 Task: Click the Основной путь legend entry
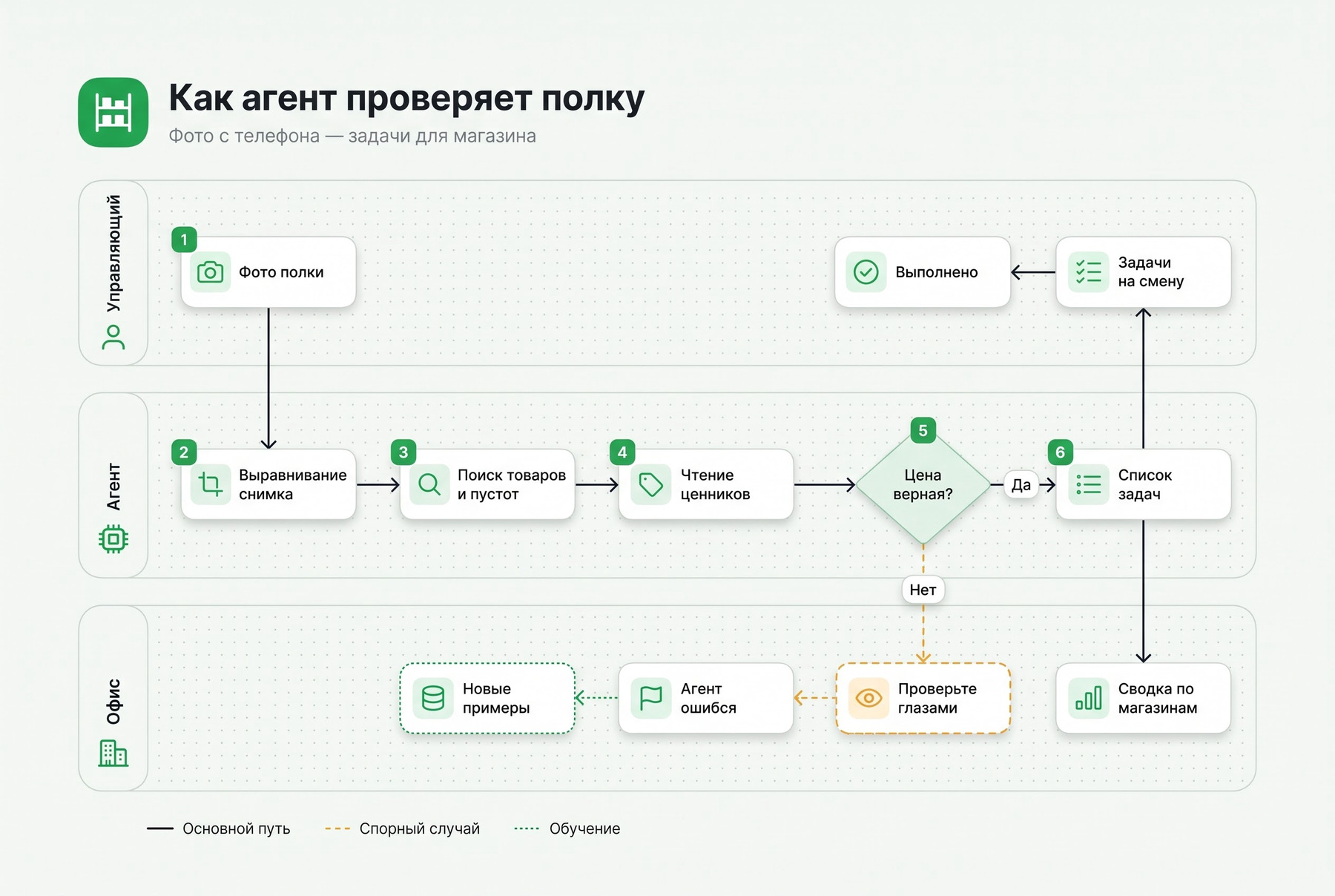[x=218, y=829]
